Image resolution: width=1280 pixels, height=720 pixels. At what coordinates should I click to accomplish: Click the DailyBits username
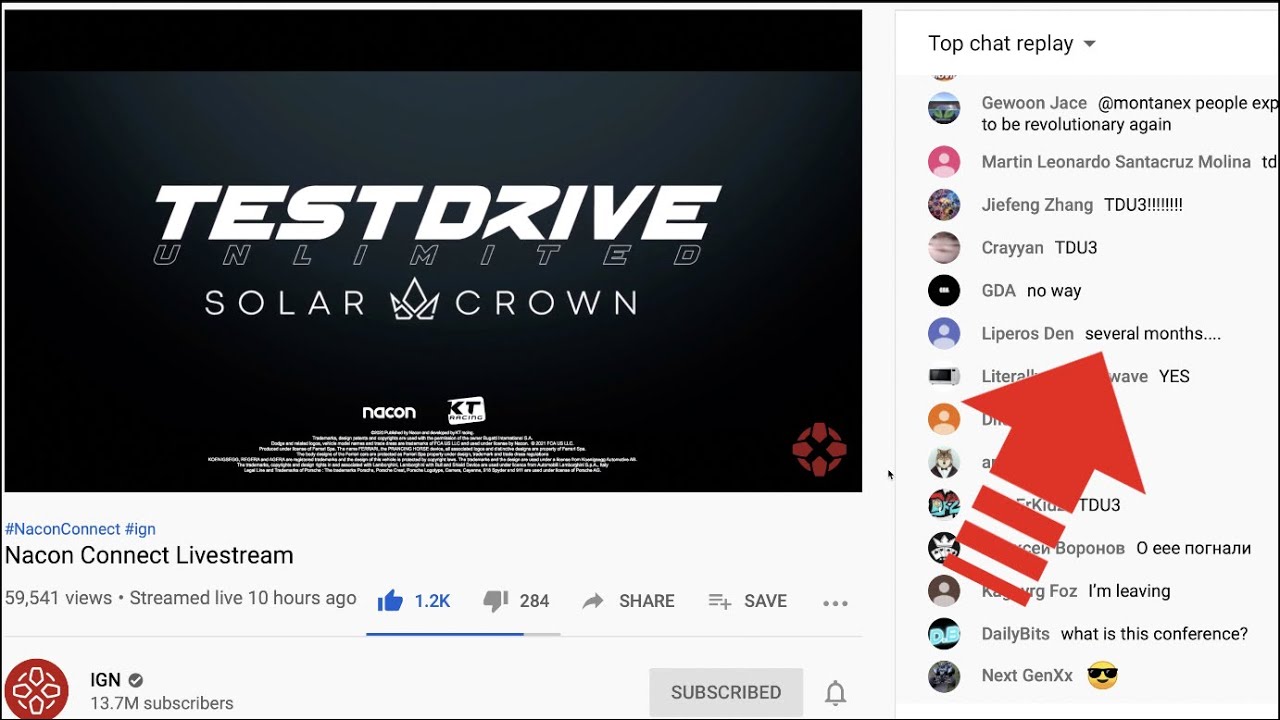(1015, 634)
